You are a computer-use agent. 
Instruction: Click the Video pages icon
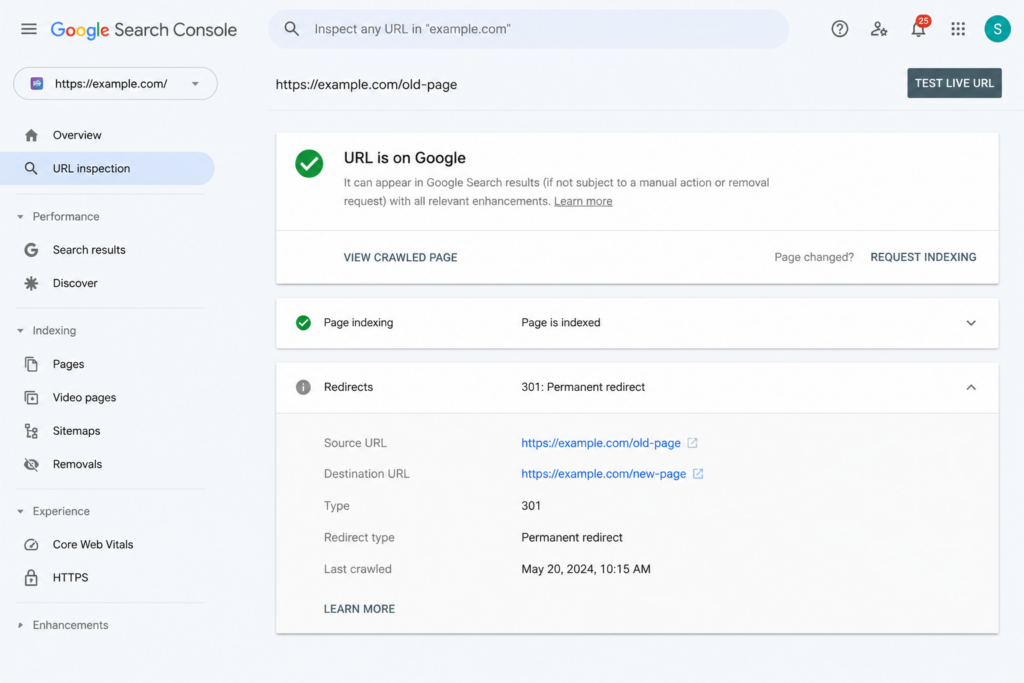(31, 398)
